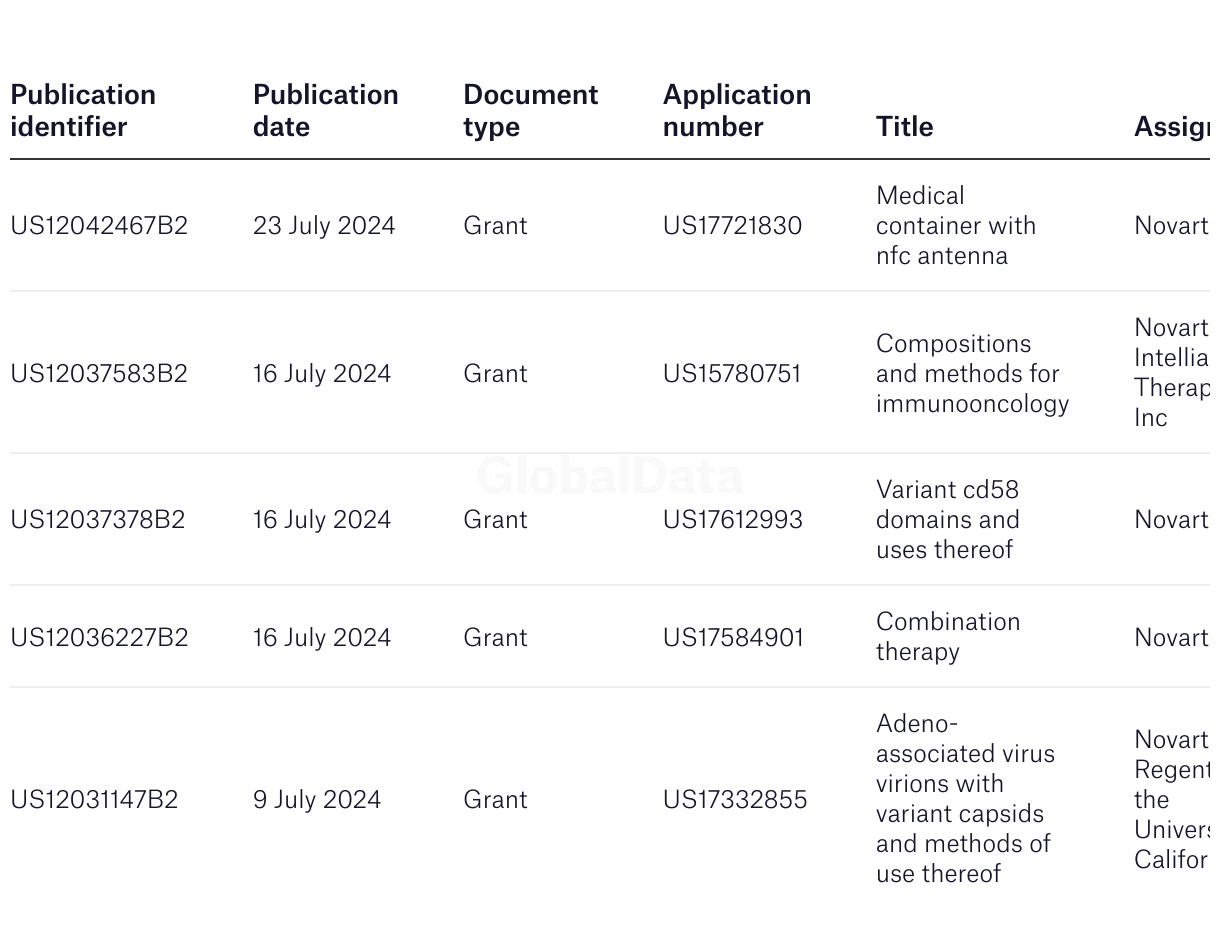
Task: Click the "Combination therapy" title
Action: 947,636
